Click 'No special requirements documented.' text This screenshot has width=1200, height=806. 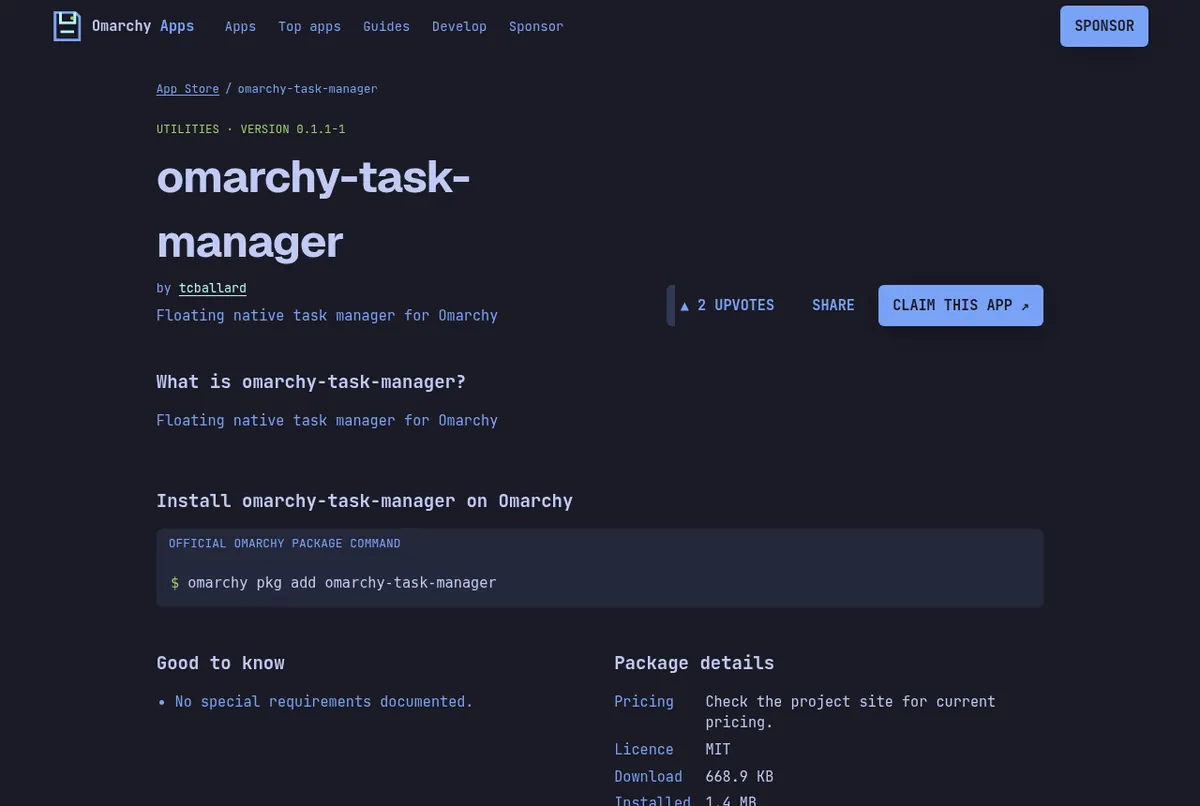pyautogui.click(x=324, y=702)
